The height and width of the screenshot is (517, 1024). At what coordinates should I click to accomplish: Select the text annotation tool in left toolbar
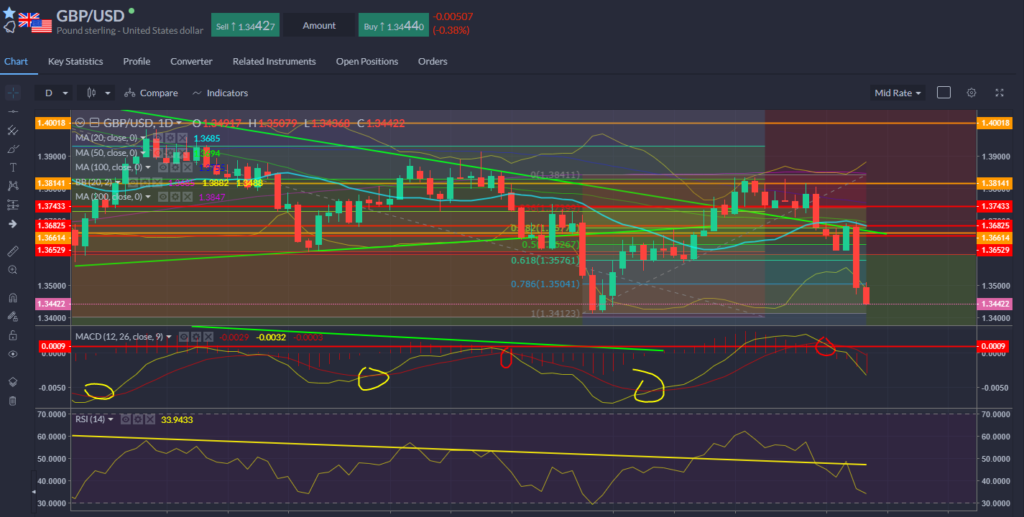point(12,167)
